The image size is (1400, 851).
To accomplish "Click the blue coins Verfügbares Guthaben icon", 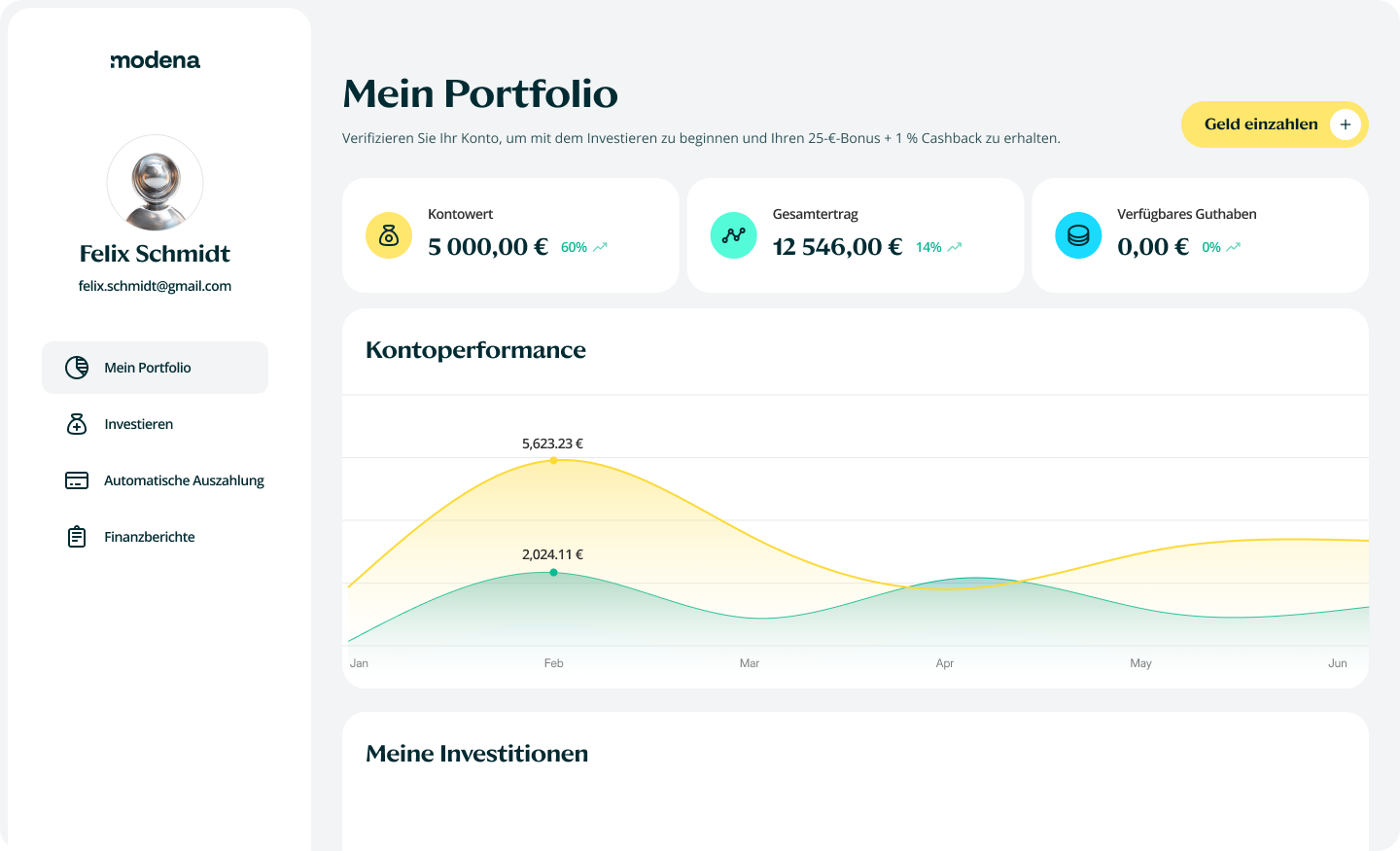I will pos(1078,235).
